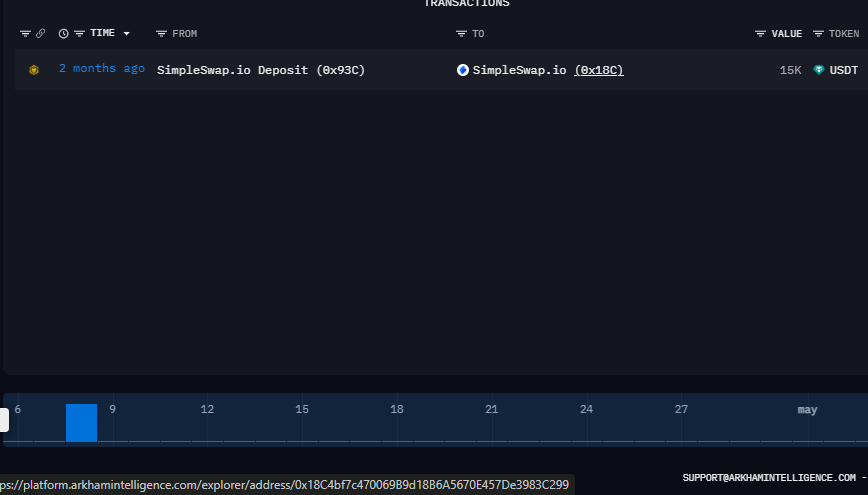
Task: Click the SimpleSwap.io recipient entity name
Action: click(x=520, y=70)
